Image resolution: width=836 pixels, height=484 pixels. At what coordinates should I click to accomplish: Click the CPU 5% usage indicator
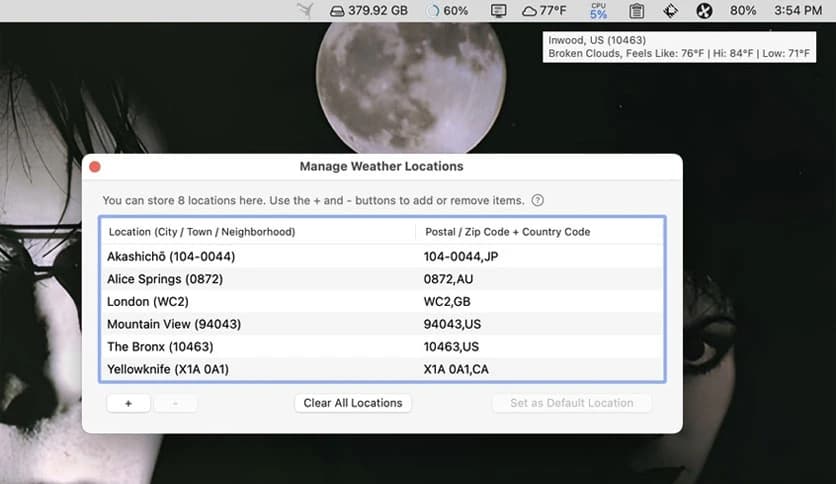(x=598, y=11)
